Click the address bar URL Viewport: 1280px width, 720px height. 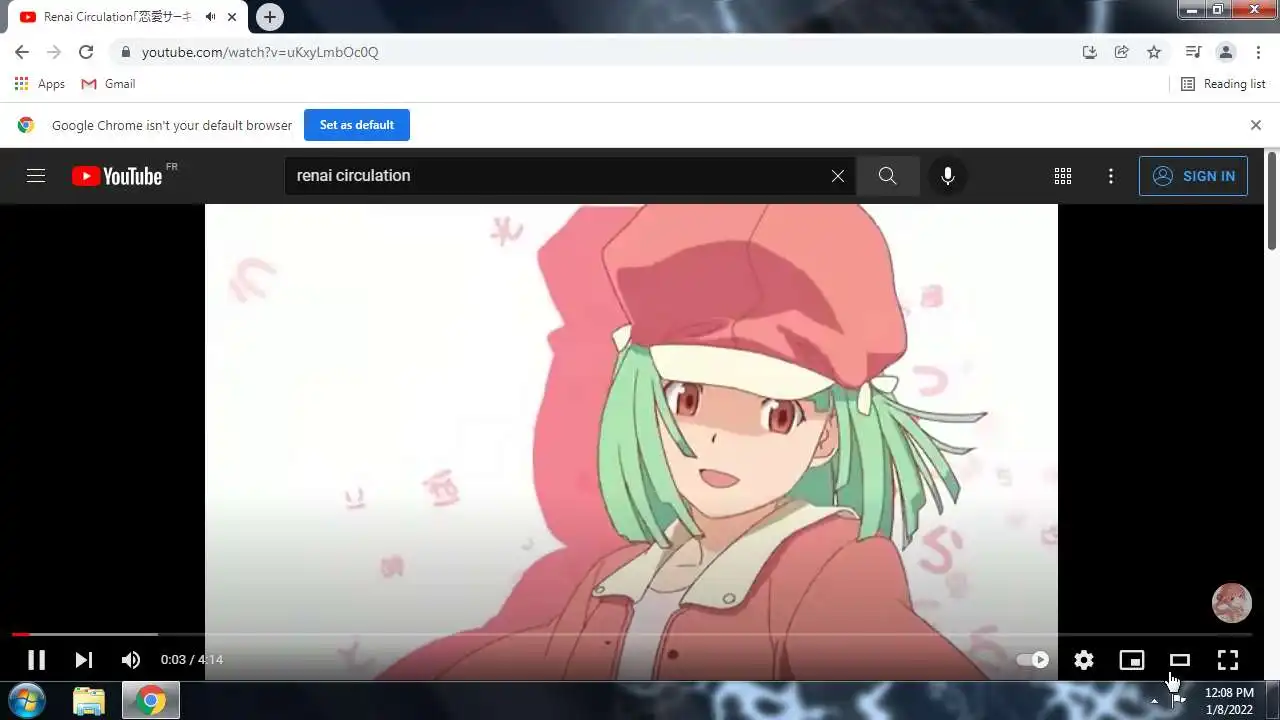tap(260, 52)
